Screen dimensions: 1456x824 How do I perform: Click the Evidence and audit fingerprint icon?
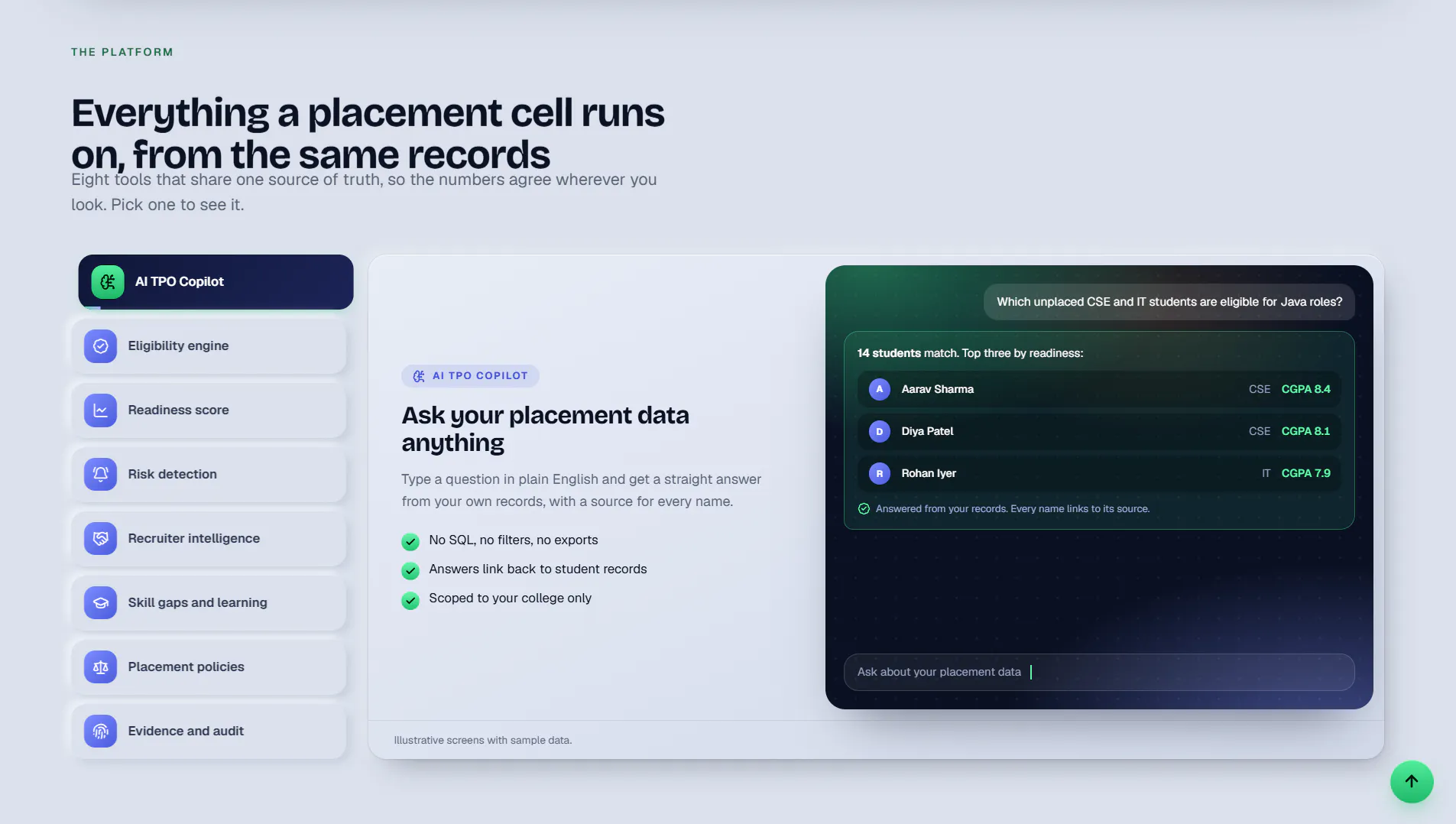100,732
